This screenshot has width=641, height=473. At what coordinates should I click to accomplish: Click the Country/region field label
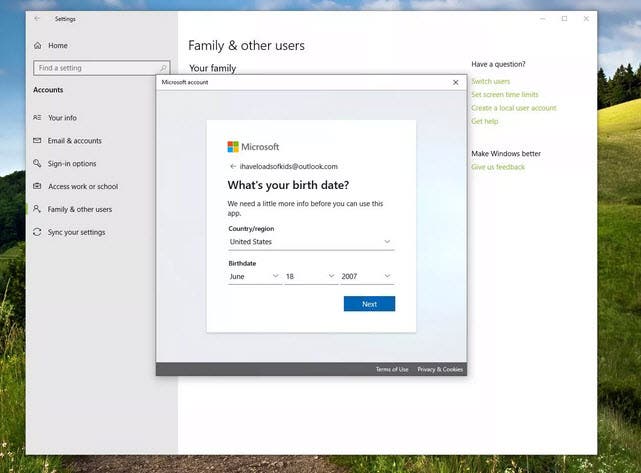251,229
